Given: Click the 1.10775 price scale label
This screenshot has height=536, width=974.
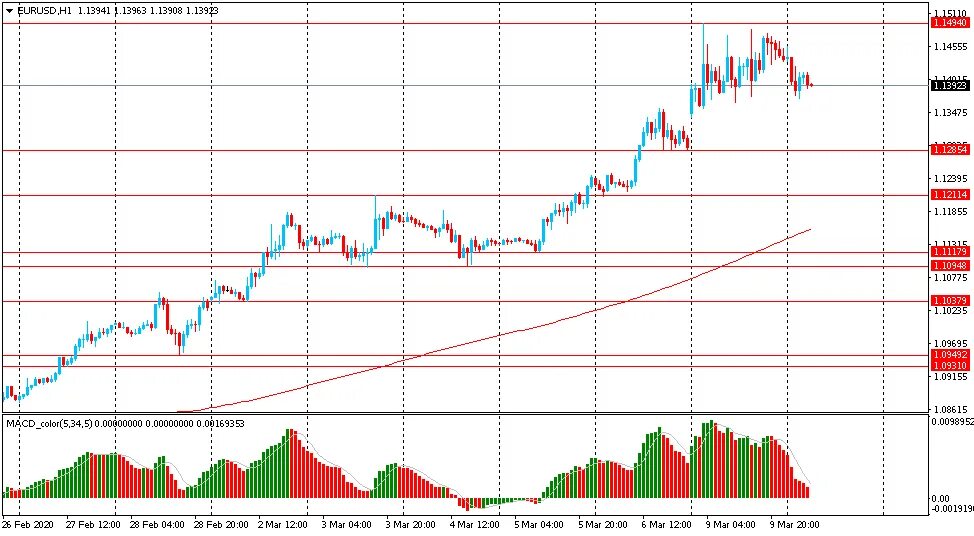Looking at the screenshot, I should (x=950, y=278).
